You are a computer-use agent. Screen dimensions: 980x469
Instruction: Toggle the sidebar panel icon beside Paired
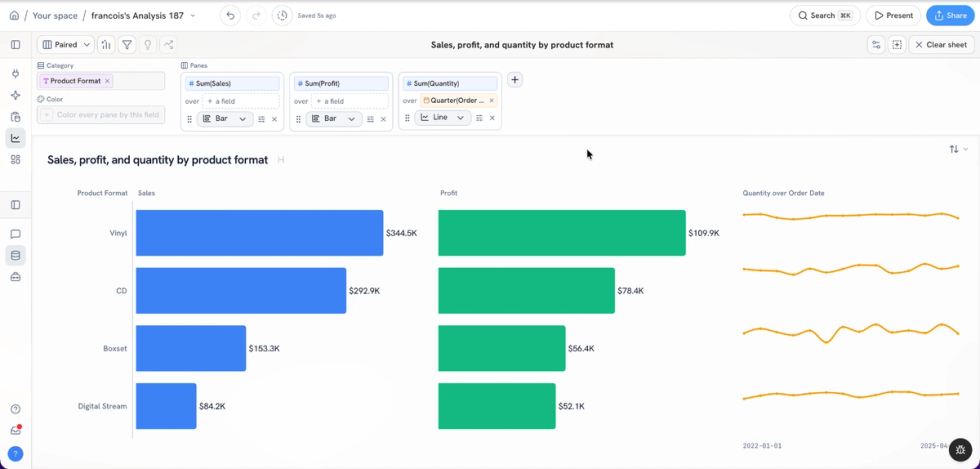point(16,45)
